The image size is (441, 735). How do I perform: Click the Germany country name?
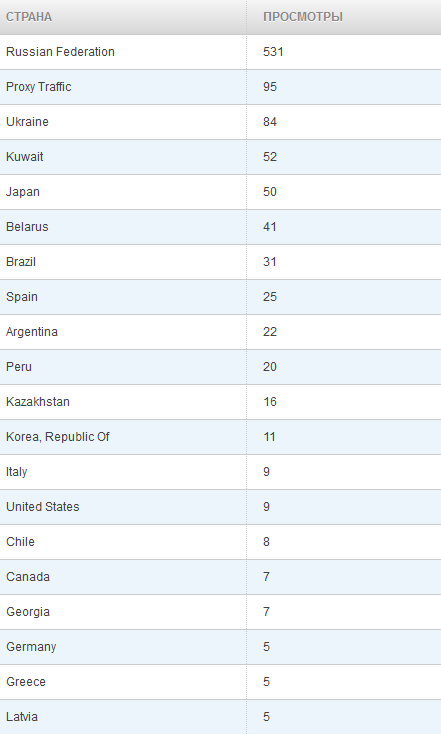click(x=31, y=647)
